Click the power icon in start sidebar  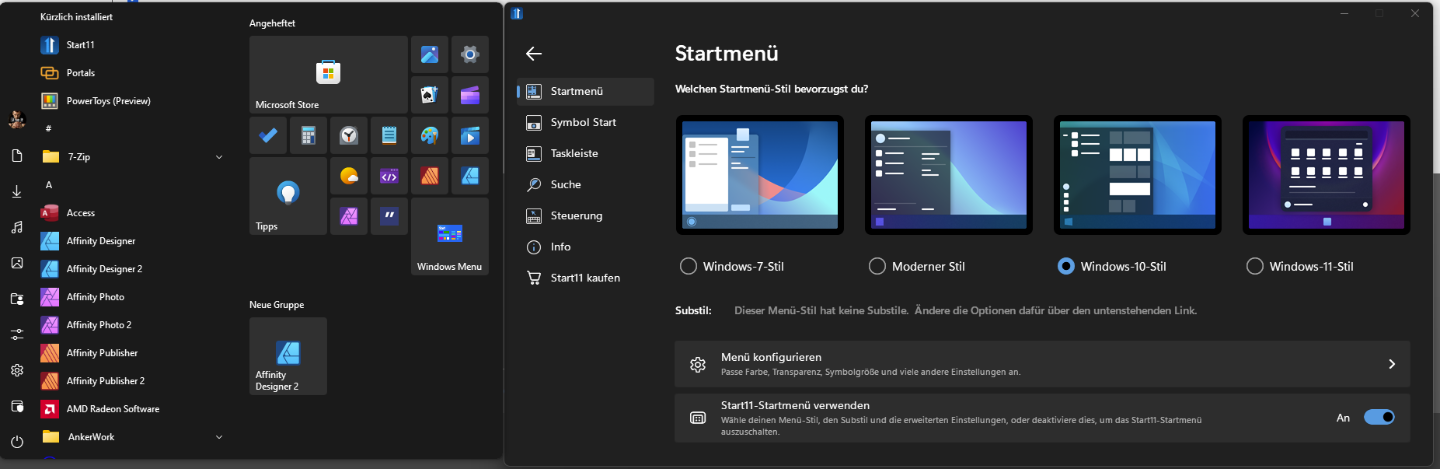coord(17,441)
